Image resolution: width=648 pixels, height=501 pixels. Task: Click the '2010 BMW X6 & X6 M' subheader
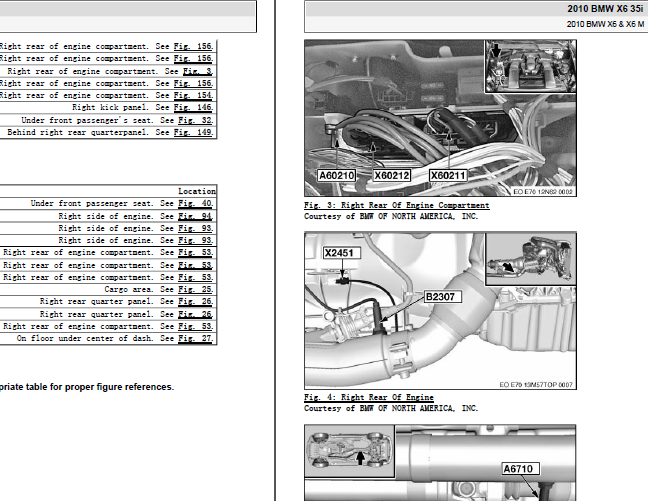605,24
